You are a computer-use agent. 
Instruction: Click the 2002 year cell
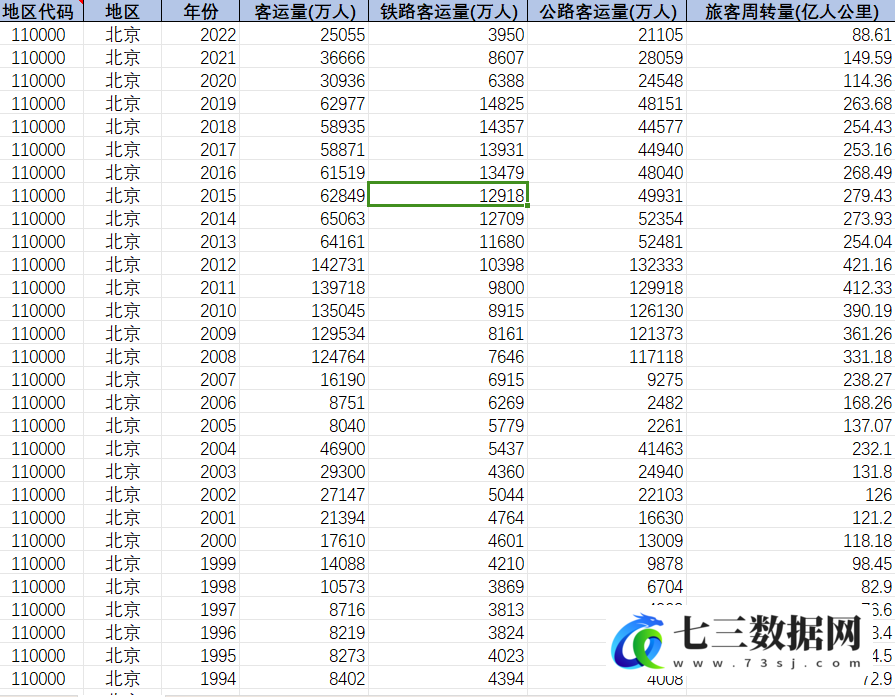point(200,494)
